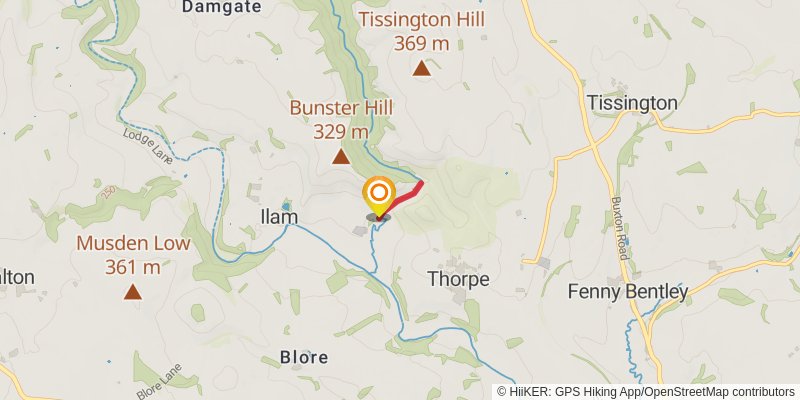Click the orange location pin marker
800x400 pixels.
379,197
